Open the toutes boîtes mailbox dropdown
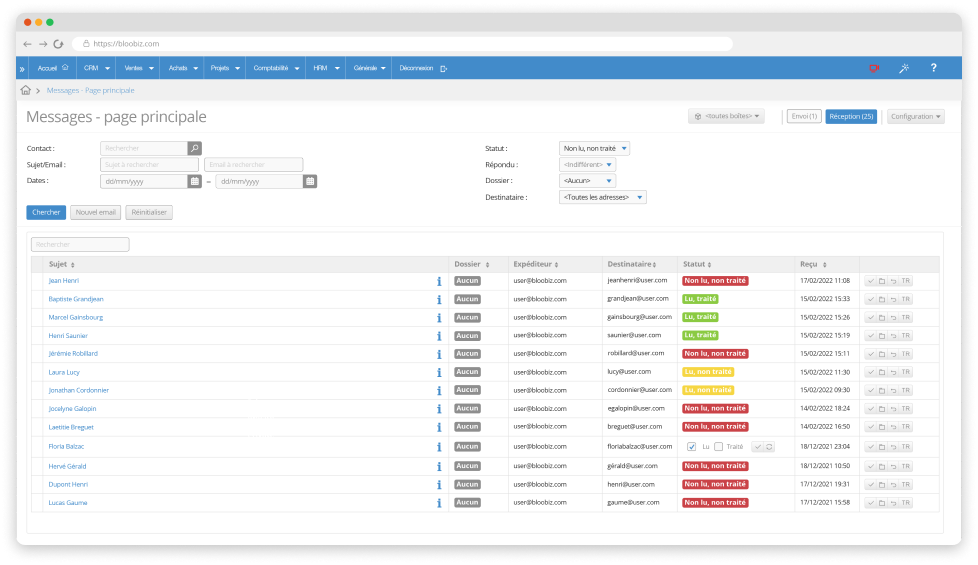 pos(727,117)
